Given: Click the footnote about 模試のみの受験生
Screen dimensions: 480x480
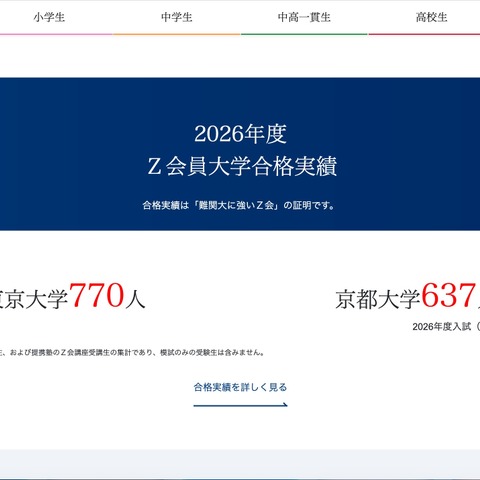Looking at the screenshot, I should click(x=133, y=352).
